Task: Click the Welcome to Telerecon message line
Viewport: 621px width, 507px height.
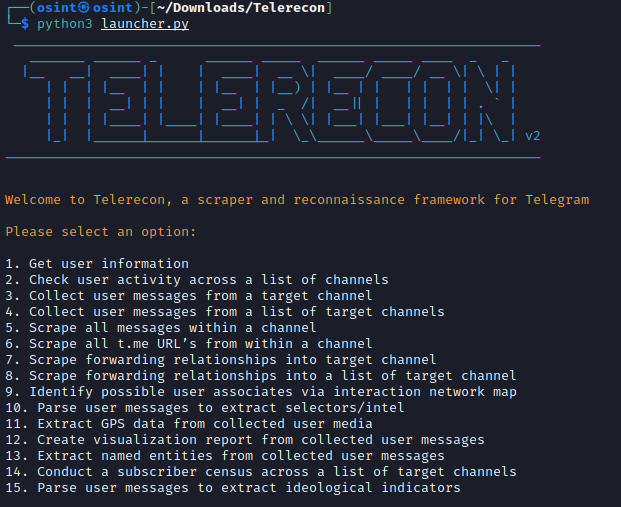Action: tap(296, 199)
